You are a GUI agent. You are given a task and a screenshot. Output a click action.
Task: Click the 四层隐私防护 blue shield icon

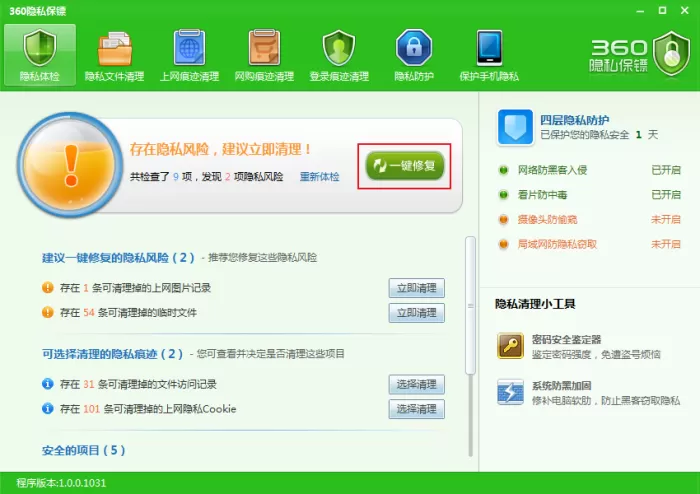pyautogui.click(x=515, y=127)
